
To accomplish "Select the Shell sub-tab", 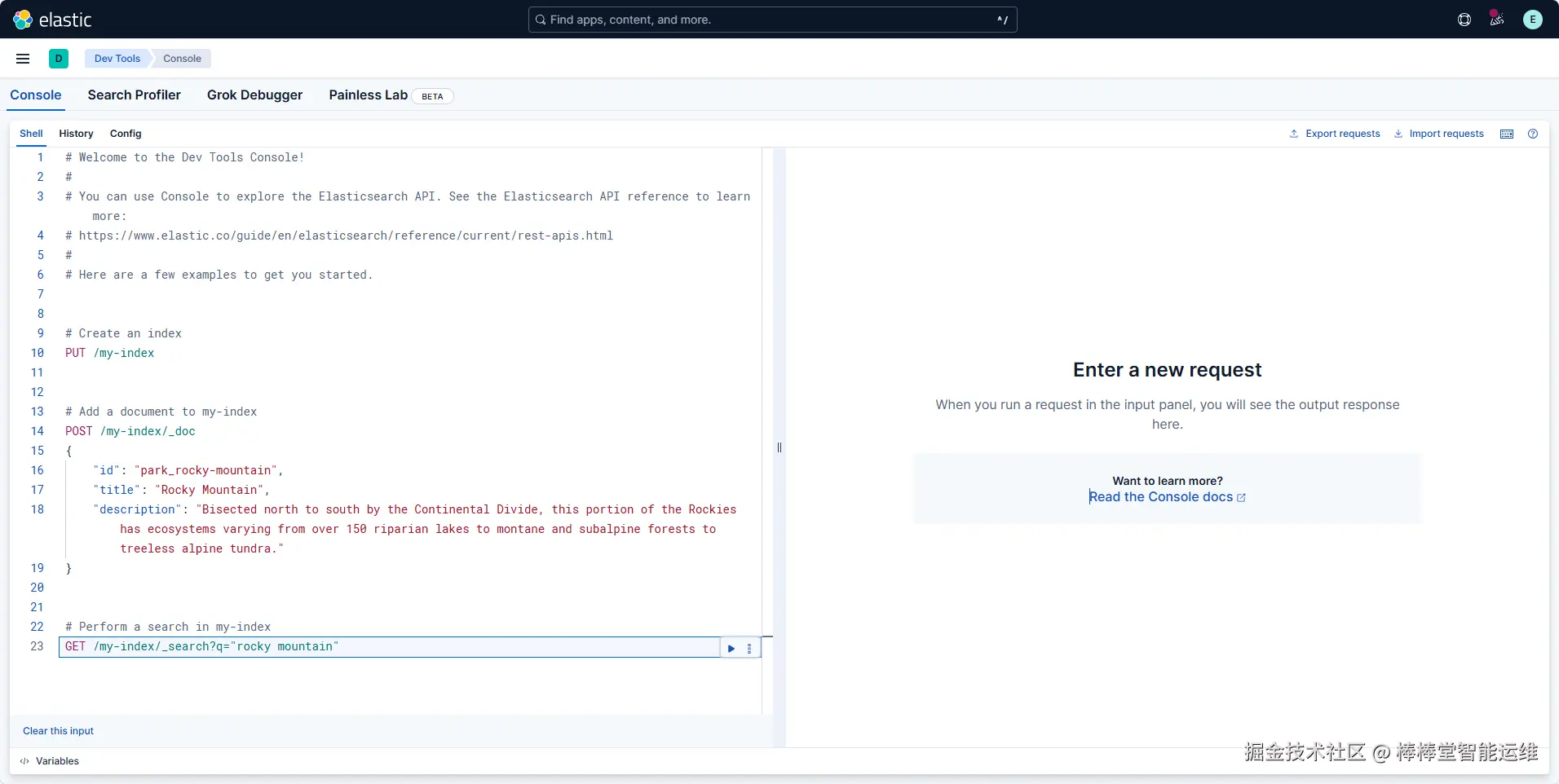I will point(32,134).
